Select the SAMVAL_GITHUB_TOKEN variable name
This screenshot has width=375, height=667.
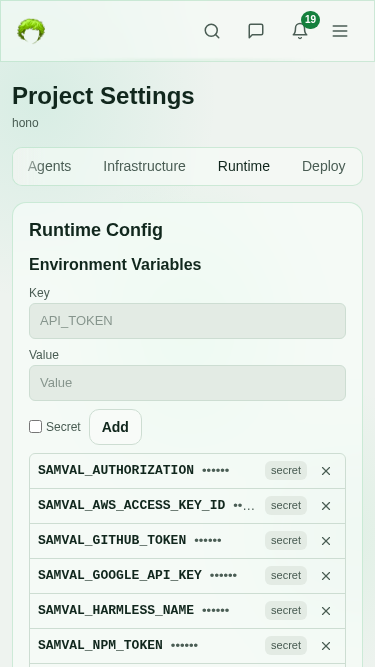112,540
